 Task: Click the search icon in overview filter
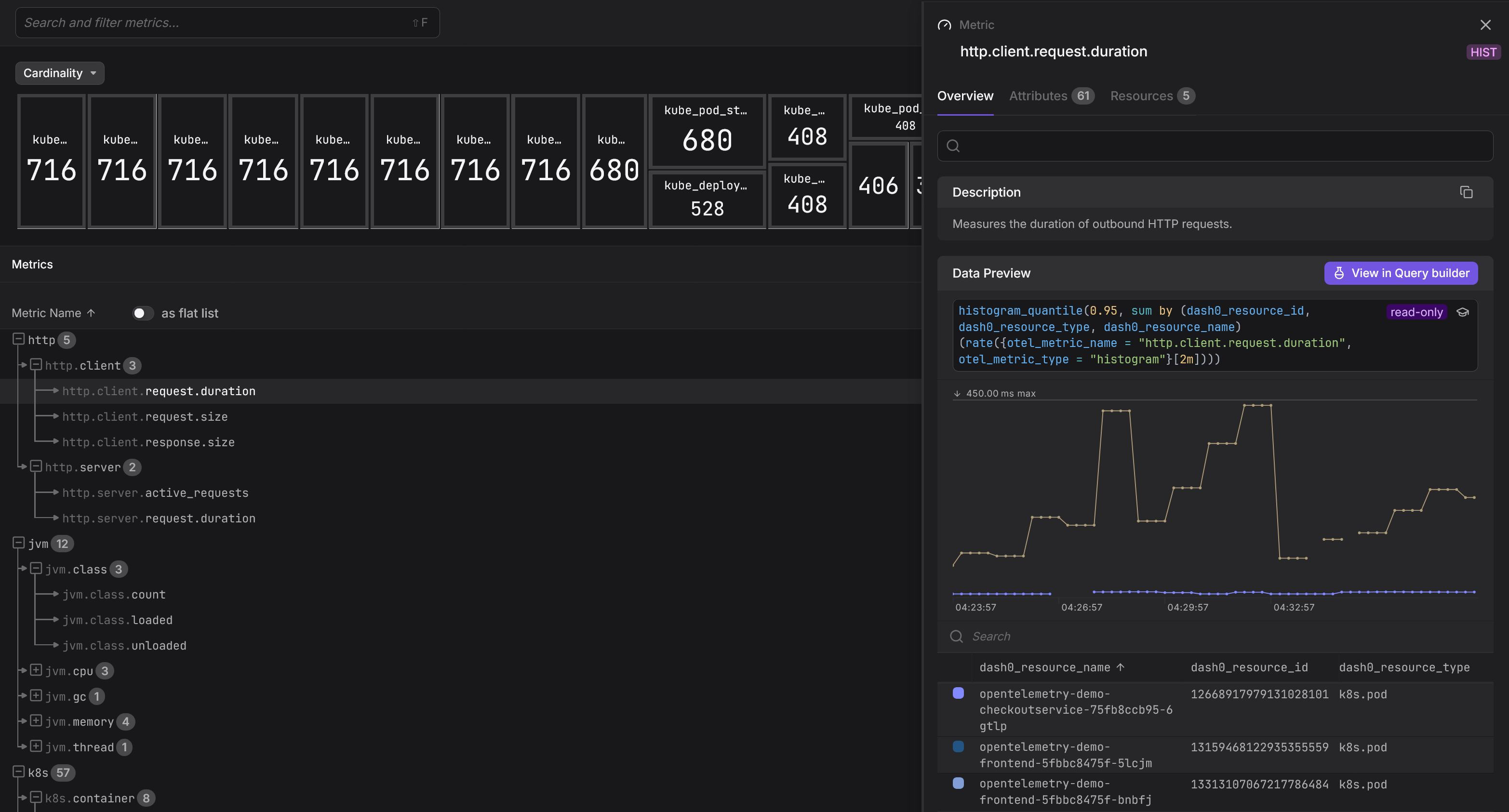(953, 146)
